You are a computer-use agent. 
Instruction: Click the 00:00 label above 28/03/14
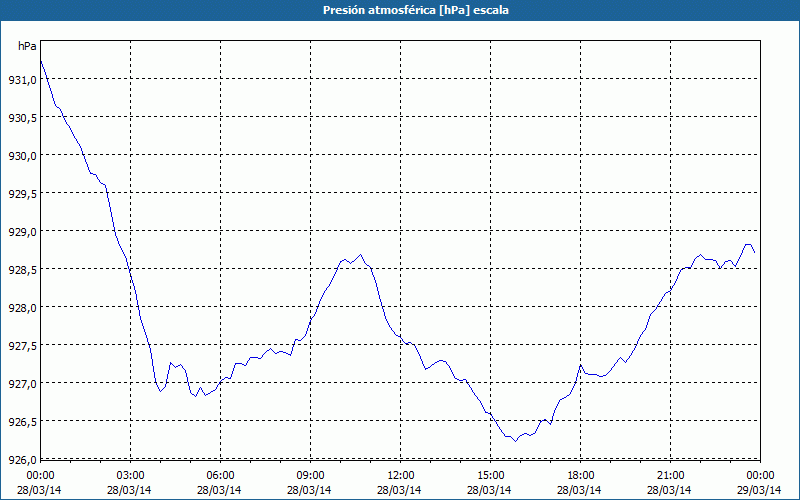pyautogui.click(x=39, y=476)
